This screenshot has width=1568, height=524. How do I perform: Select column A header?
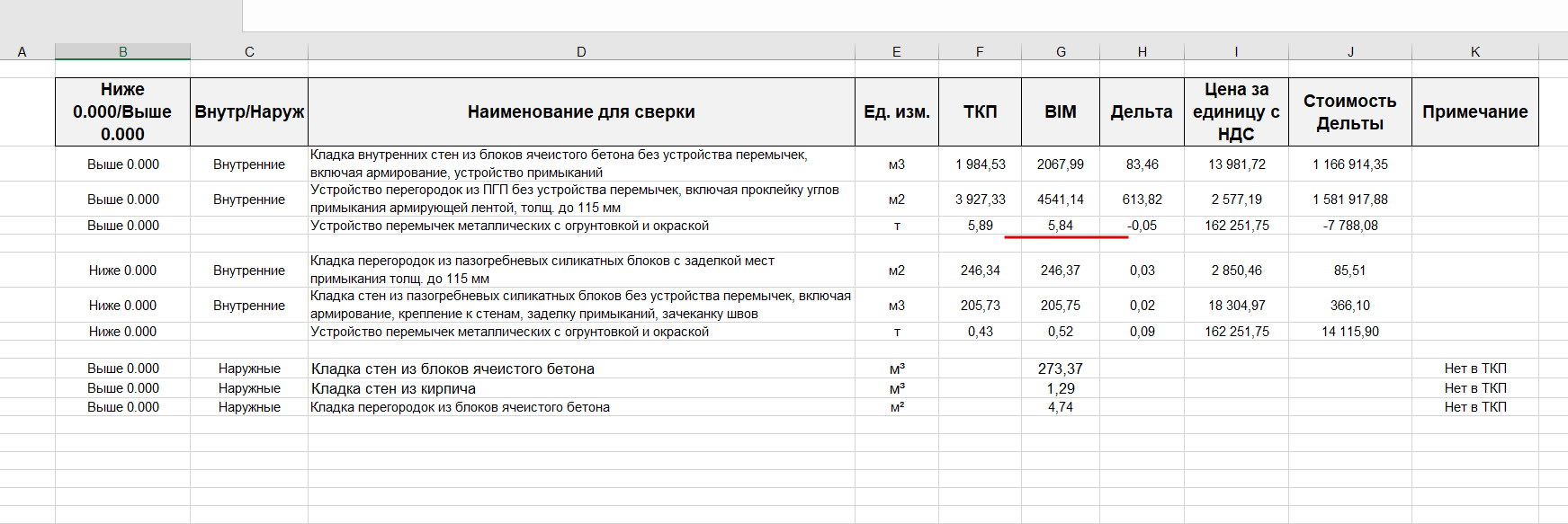(22, 51)
